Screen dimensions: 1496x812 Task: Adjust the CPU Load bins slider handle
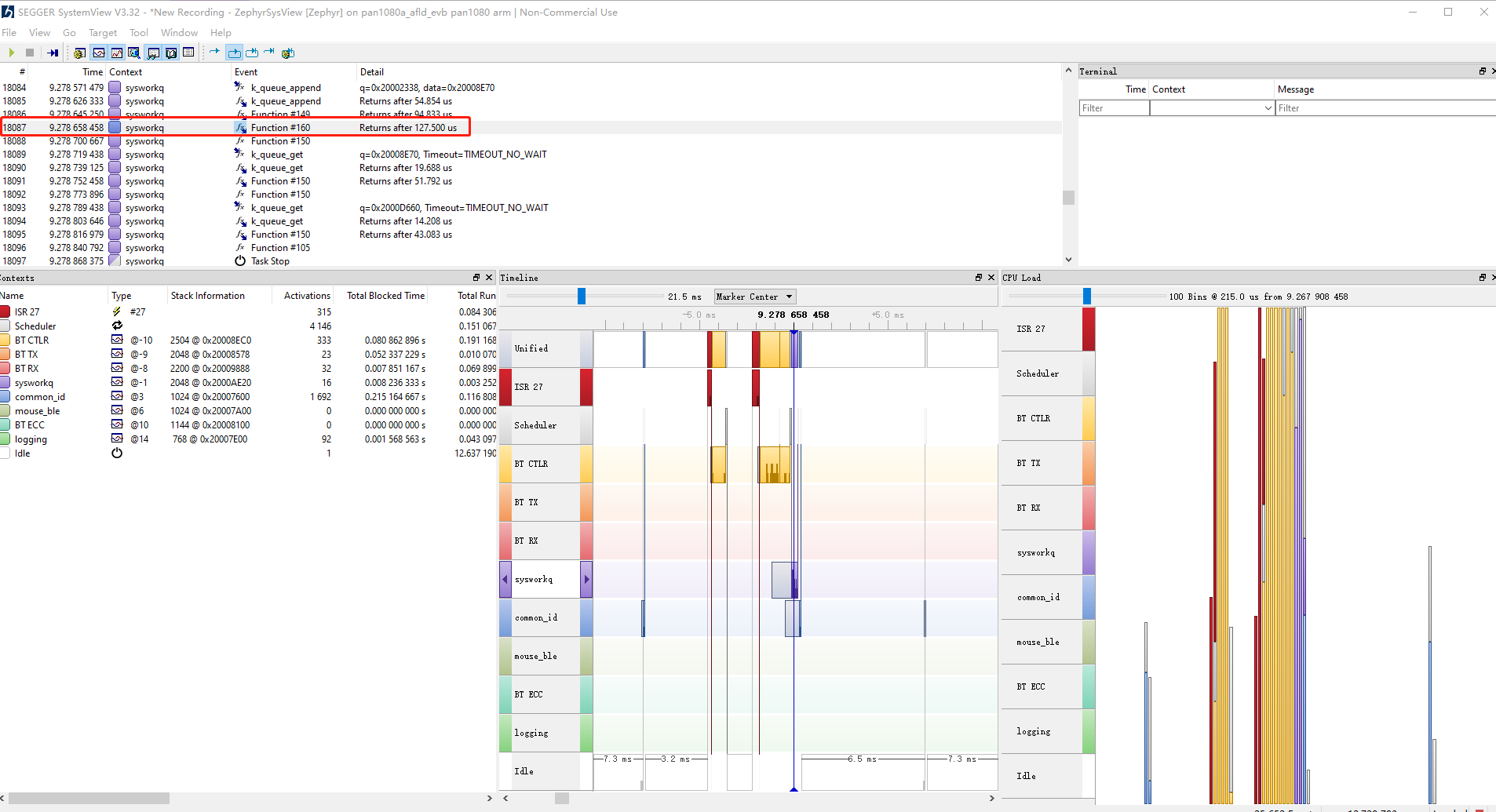pyautogui.click(x=1087, y=296)
